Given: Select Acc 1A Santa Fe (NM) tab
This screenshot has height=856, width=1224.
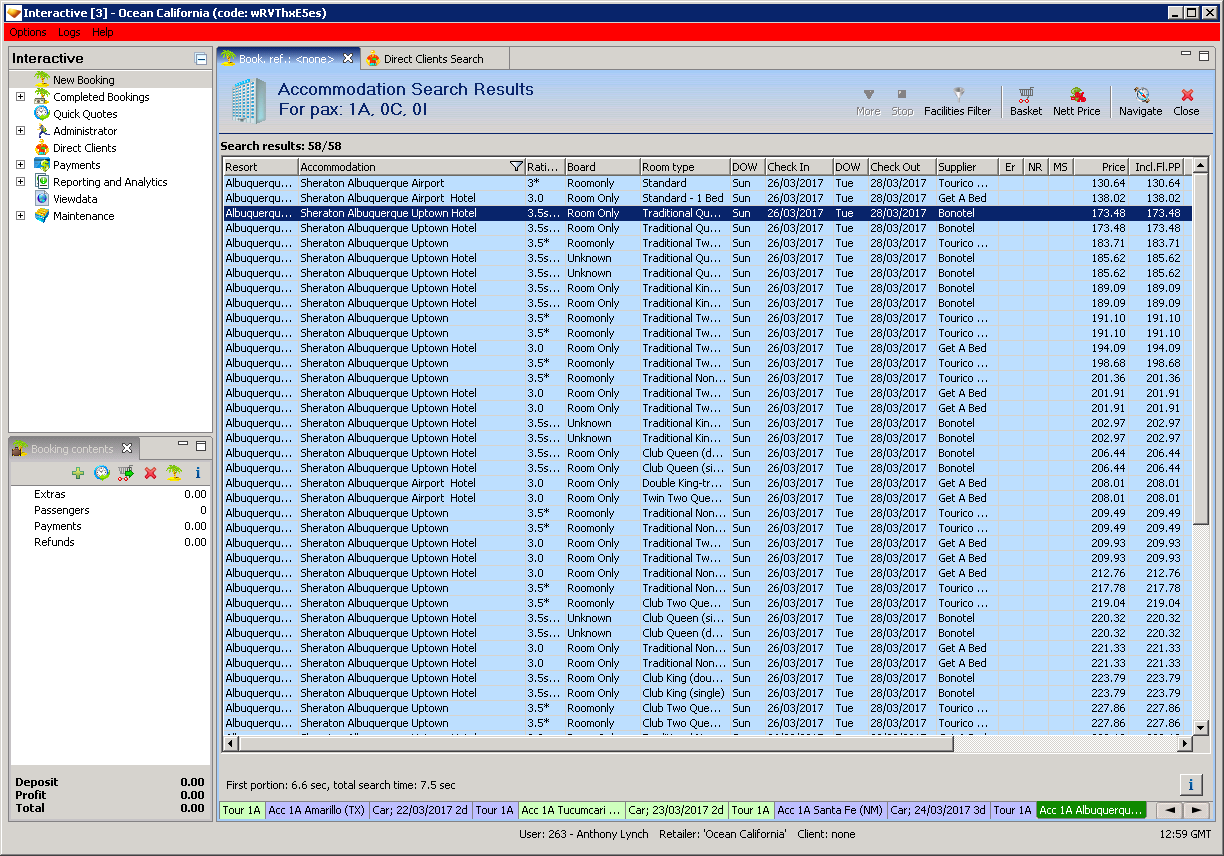Looking at the screenshot, I should pos(829,810).
